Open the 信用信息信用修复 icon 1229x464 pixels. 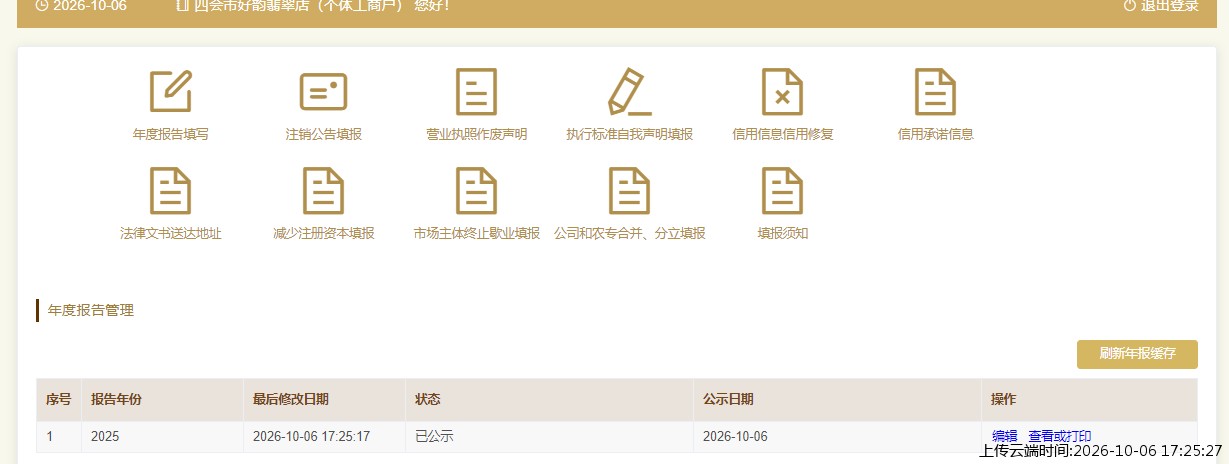tap(782, 91)
